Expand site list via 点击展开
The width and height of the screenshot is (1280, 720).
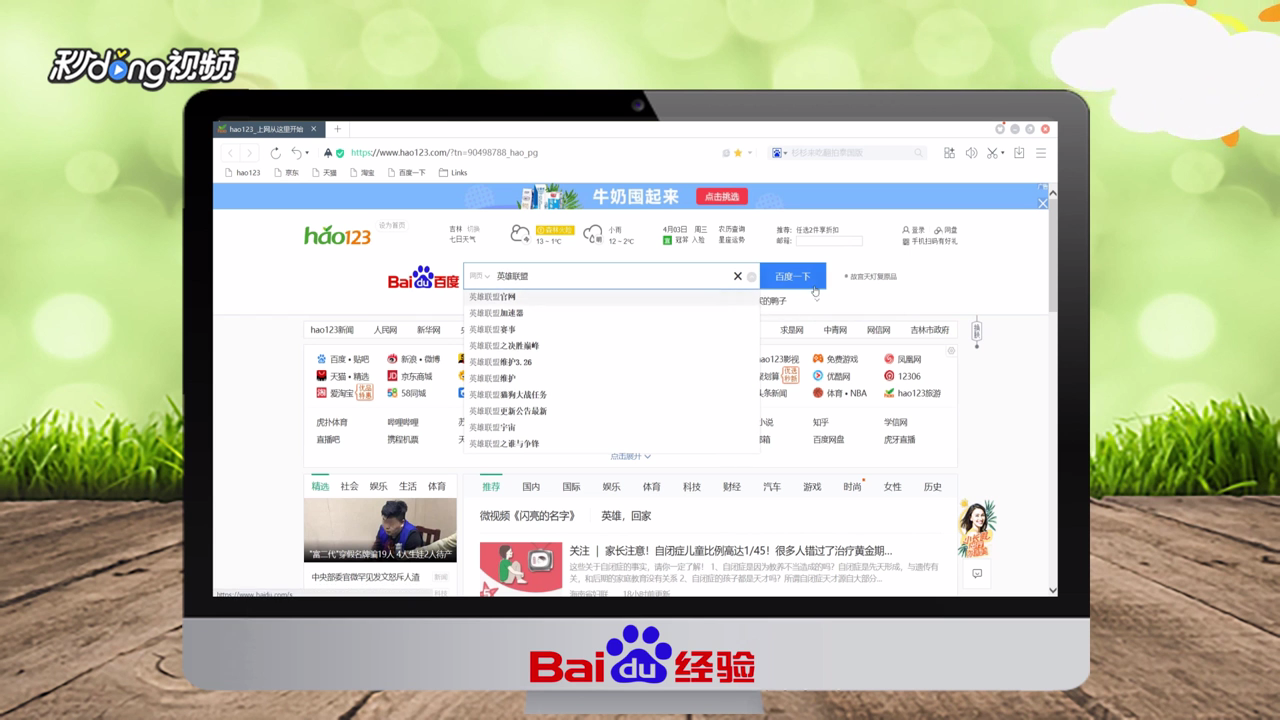coord(630,456)
